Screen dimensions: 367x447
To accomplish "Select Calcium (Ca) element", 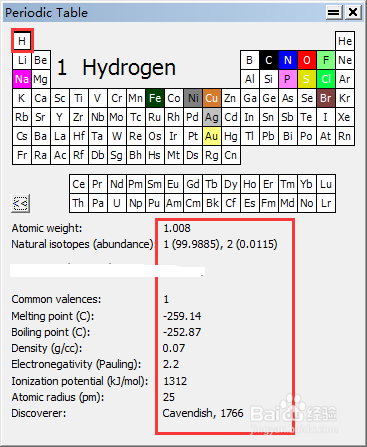I will 41,98.
